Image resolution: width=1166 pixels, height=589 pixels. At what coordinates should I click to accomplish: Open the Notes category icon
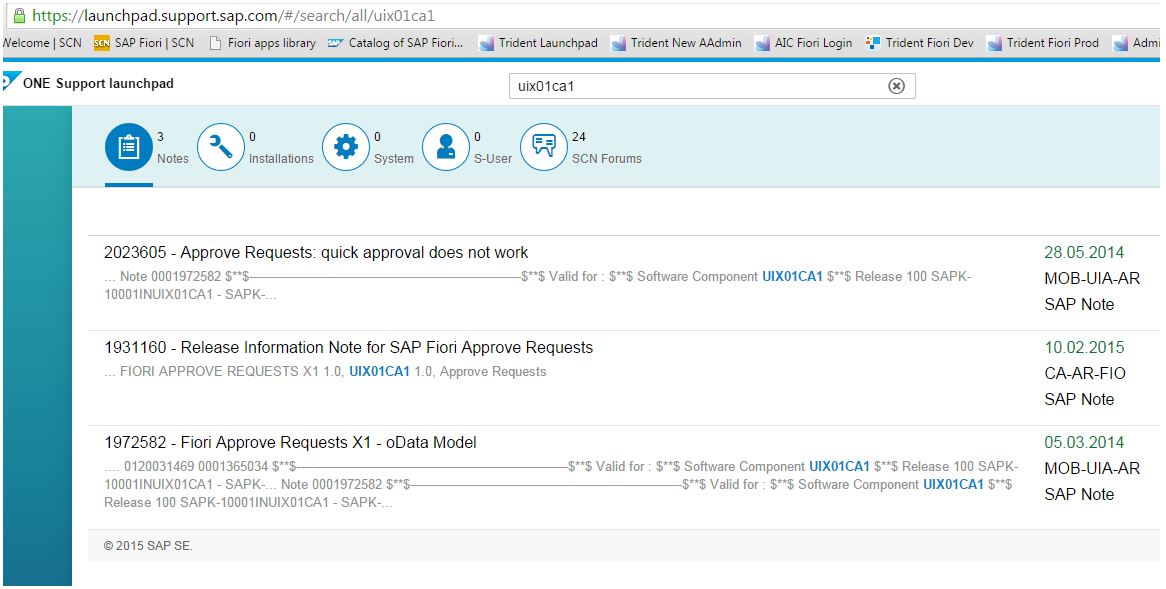(x=128, y=148)
